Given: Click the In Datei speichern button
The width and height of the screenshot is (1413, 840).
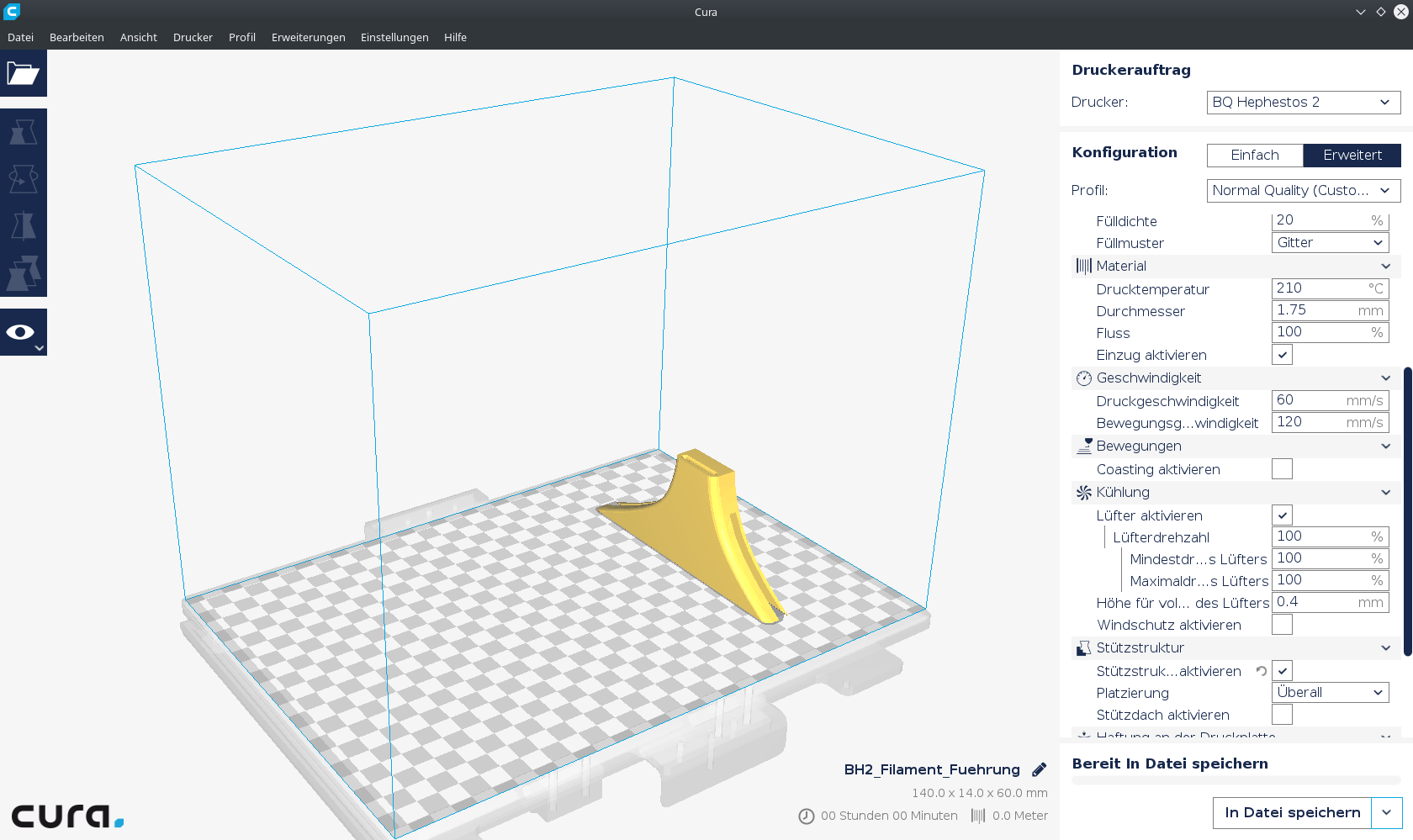Looking at the screenshot, I should (1292, 813).
